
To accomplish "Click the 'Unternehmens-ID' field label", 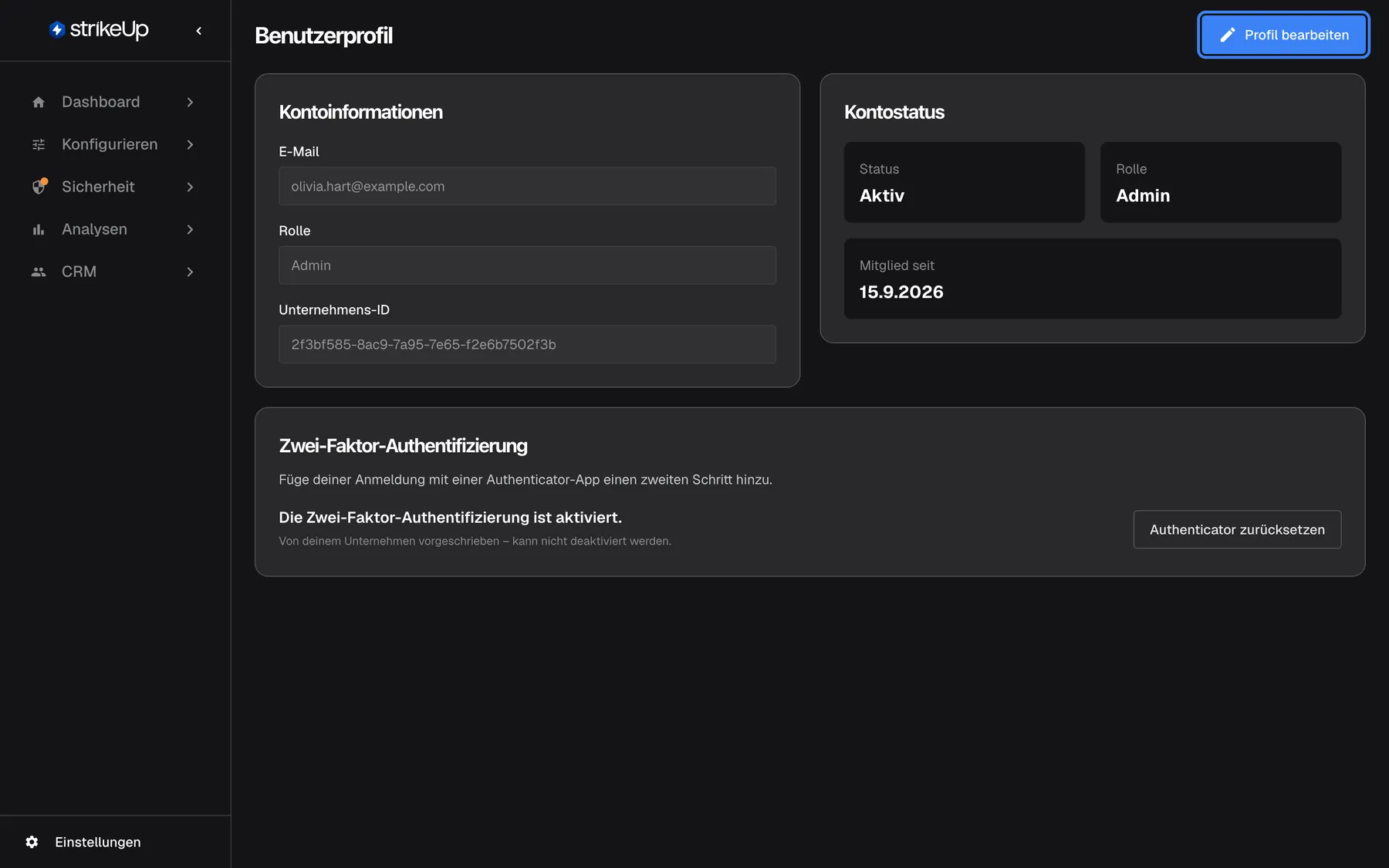I will (x=334, y=309).
